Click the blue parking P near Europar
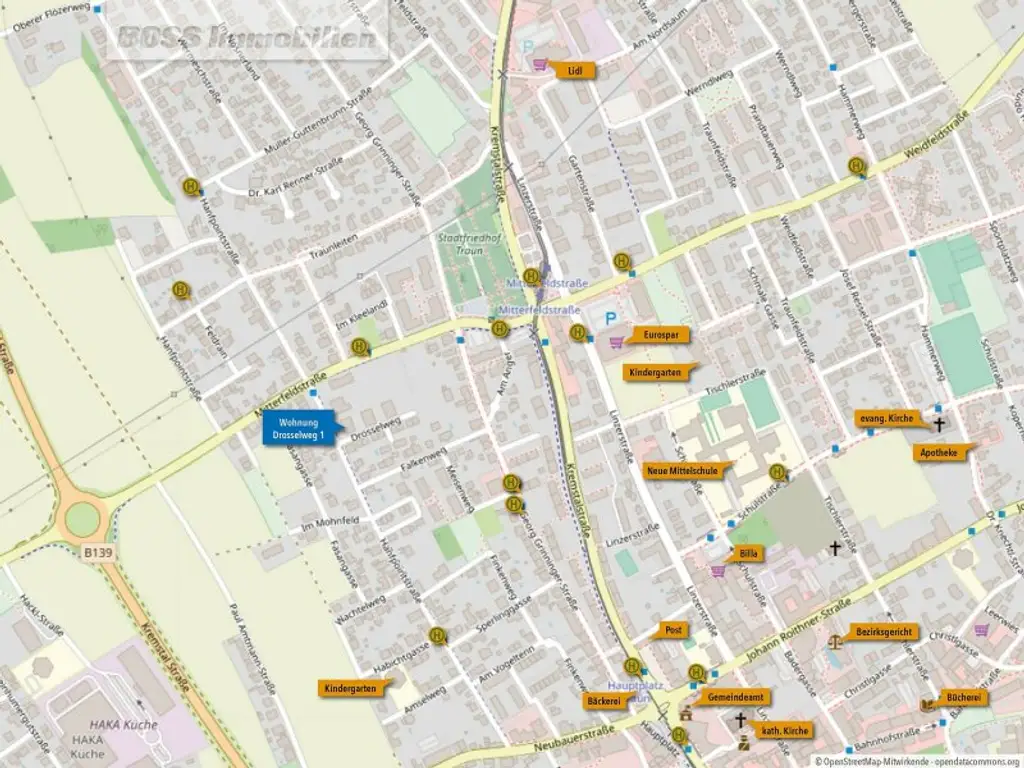The width and height of the screenshot is (1024, 768). pyautogui.click(x=610, y=319)
